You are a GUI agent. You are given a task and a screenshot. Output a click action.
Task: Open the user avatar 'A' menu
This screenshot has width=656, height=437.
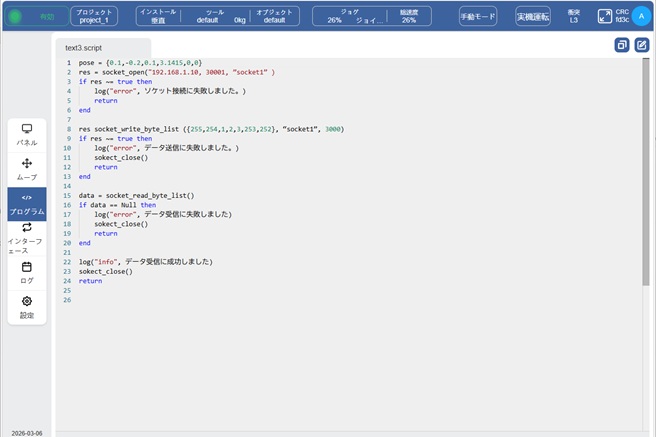point(640,16)
